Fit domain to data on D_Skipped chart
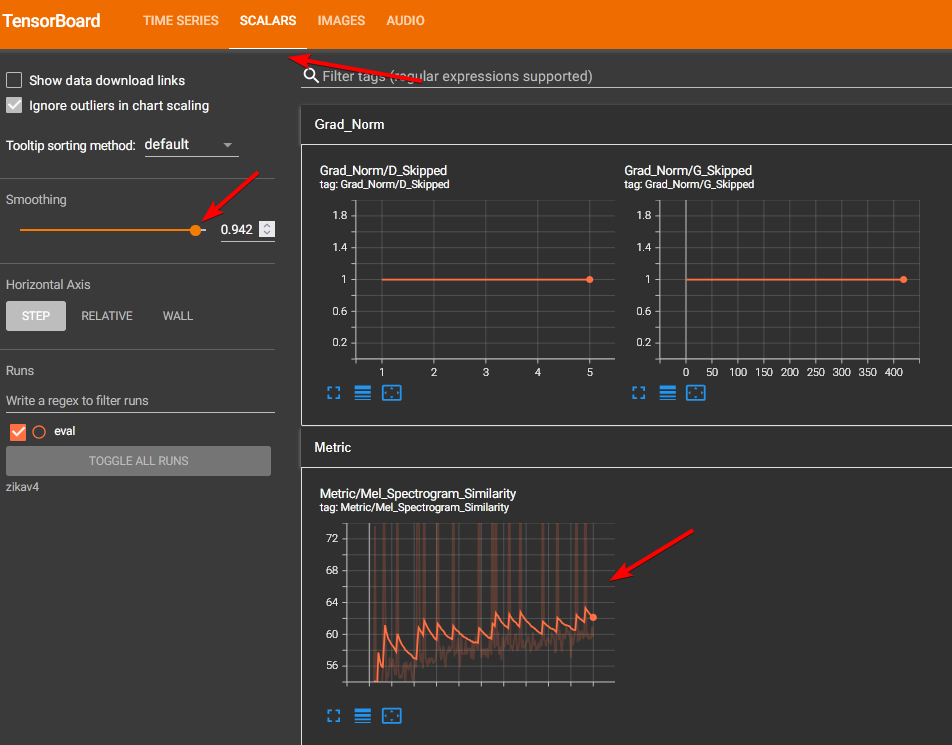The width and height of the screenshot is (952, 745). (392, 393)
